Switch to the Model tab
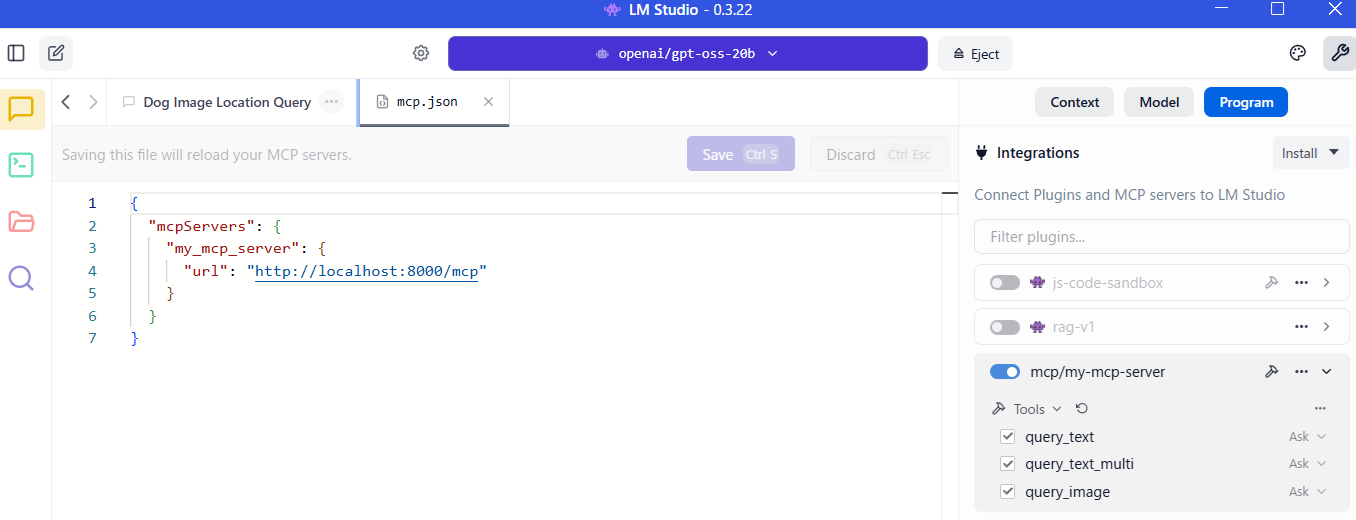1356x520 pixels. (1159, 102)
